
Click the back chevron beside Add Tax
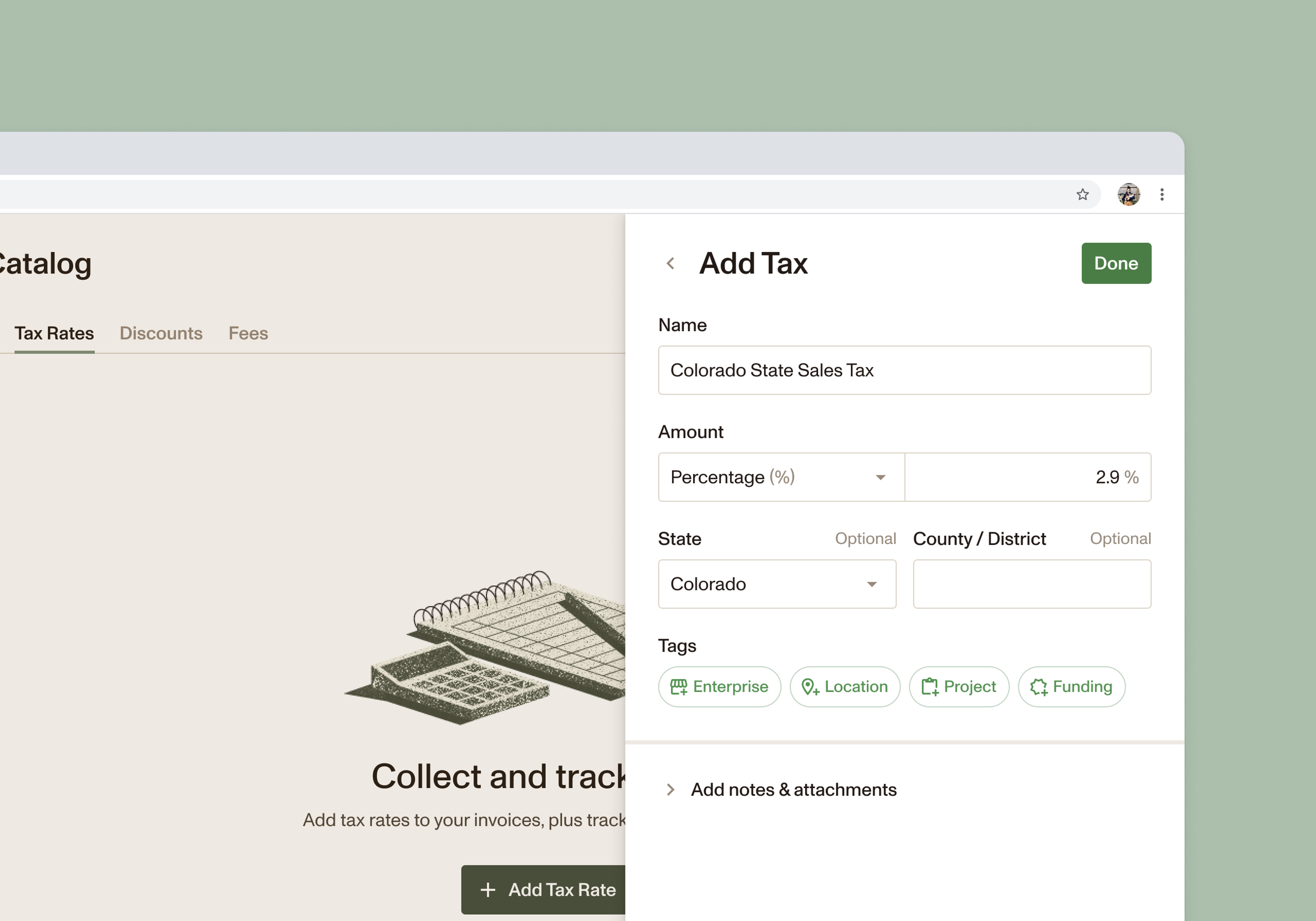tap(670, 263)
